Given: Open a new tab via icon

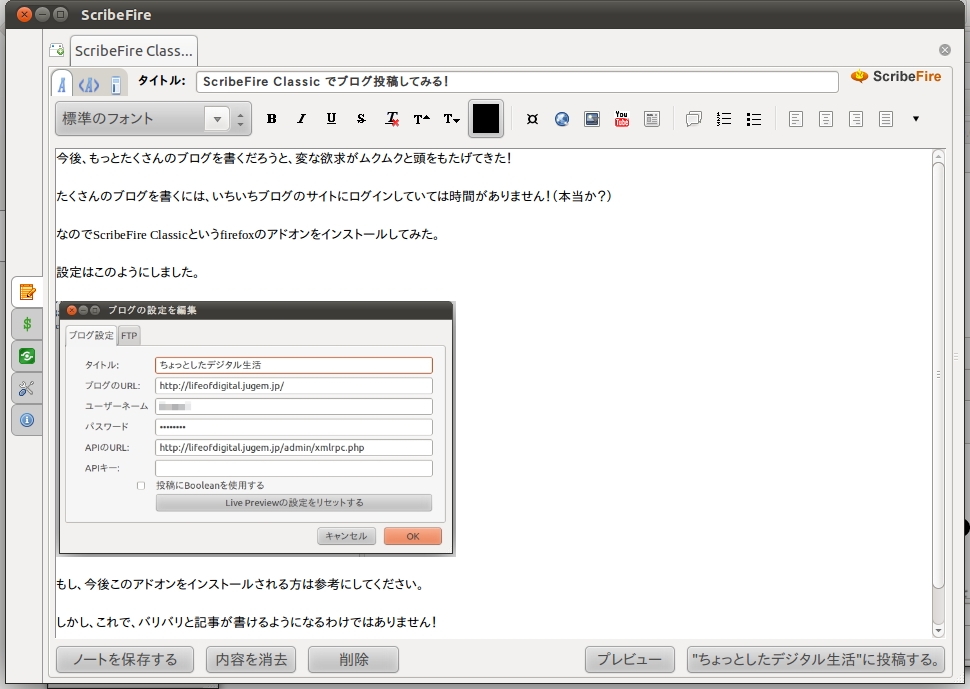Looking at the screenshot, I should click(x=58, y=50).
